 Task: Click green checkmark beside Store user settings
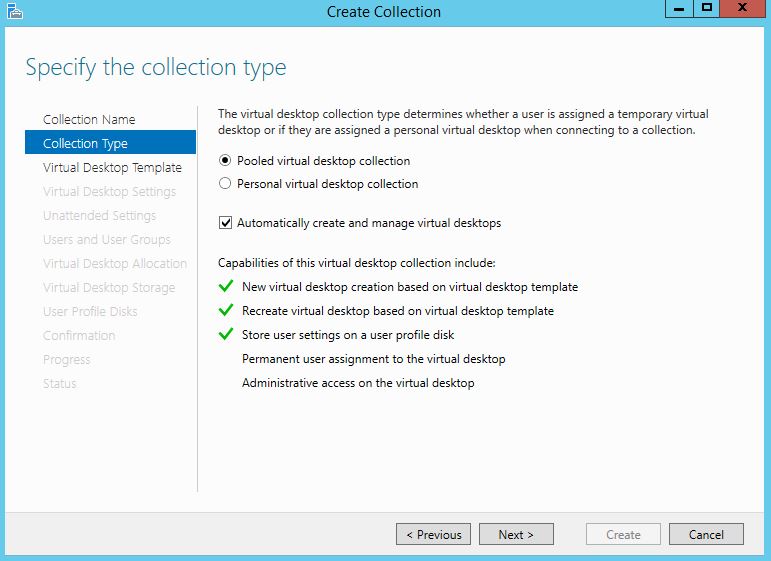click(x=225, y=335)
